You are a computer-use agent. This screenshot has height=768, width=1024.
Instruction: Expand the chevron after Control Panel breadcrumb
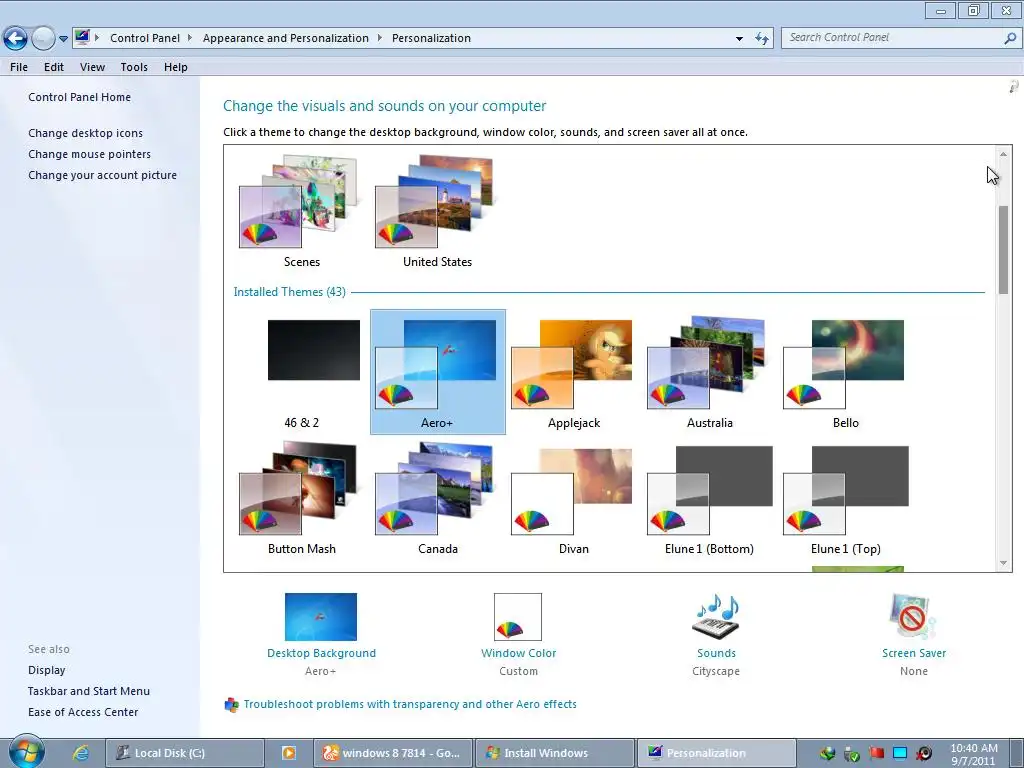(x=190, y=38)
